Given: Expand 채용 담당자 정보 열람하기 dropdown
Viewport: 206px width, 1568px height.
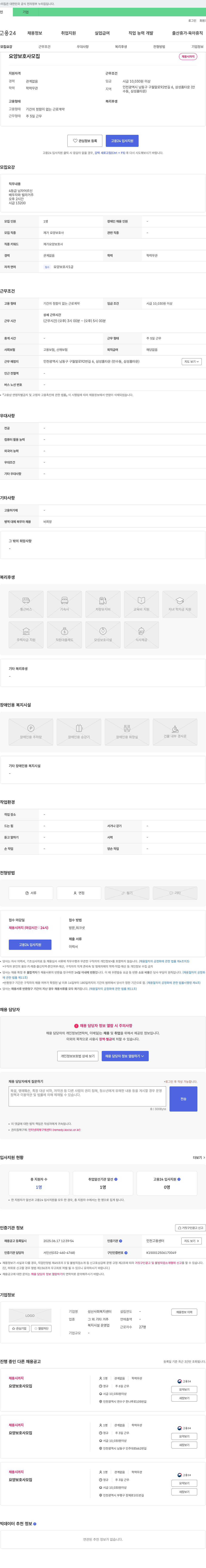Looking at the screenshot, I should (x=125, y=1056).
